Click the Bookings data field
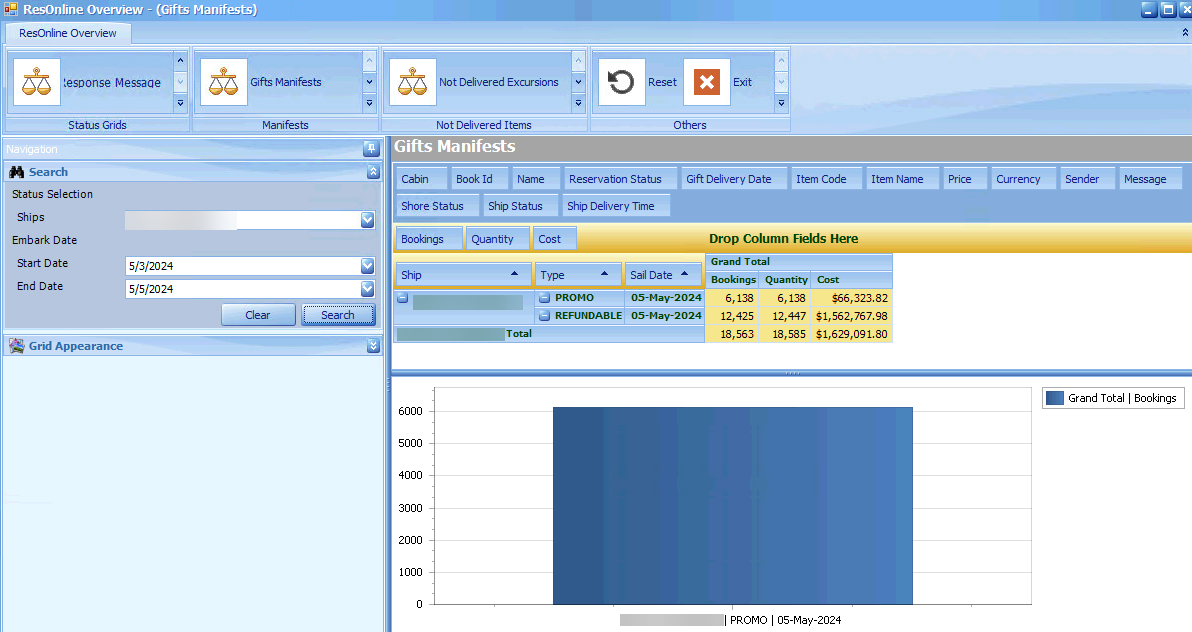 tap(429, 238)
